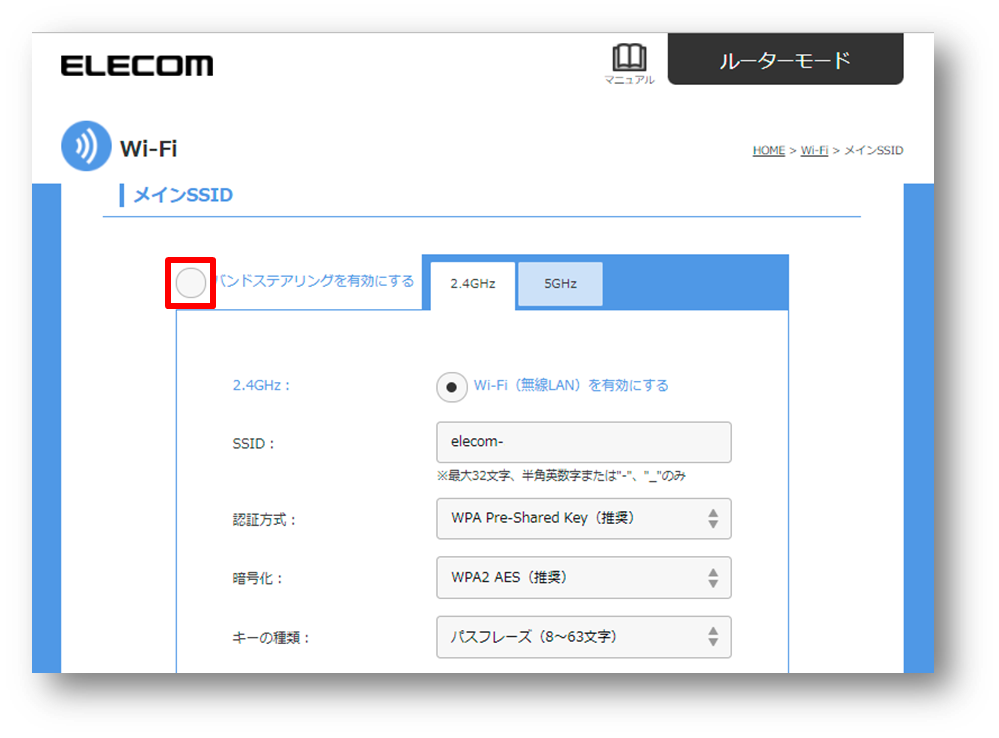
Task: Open the 認証方式 dropdown
Action: point(584,519)
